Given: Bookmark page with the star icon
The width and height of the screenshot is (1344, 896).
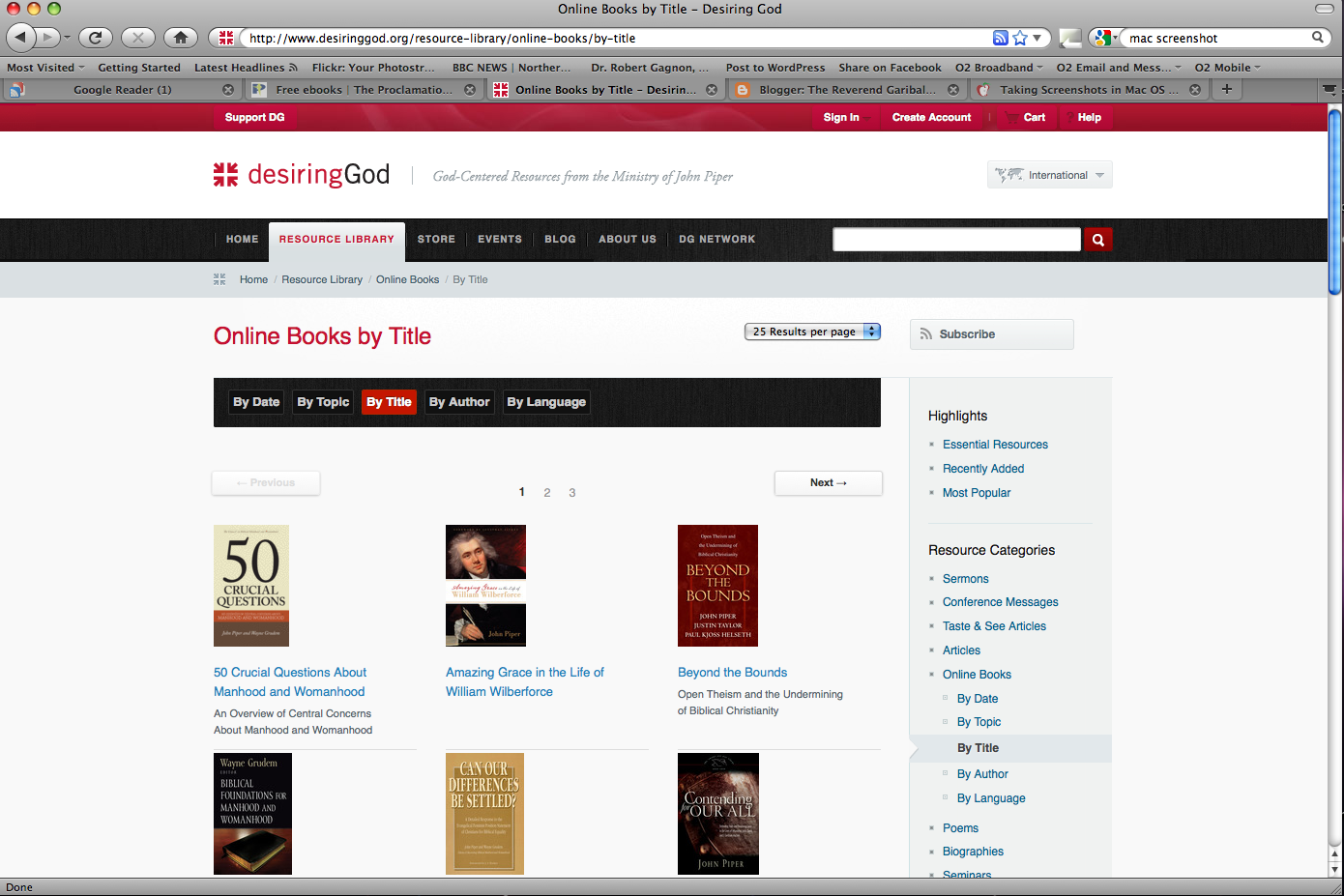Looking at the screenshot, I should (x=1020, y=38).
